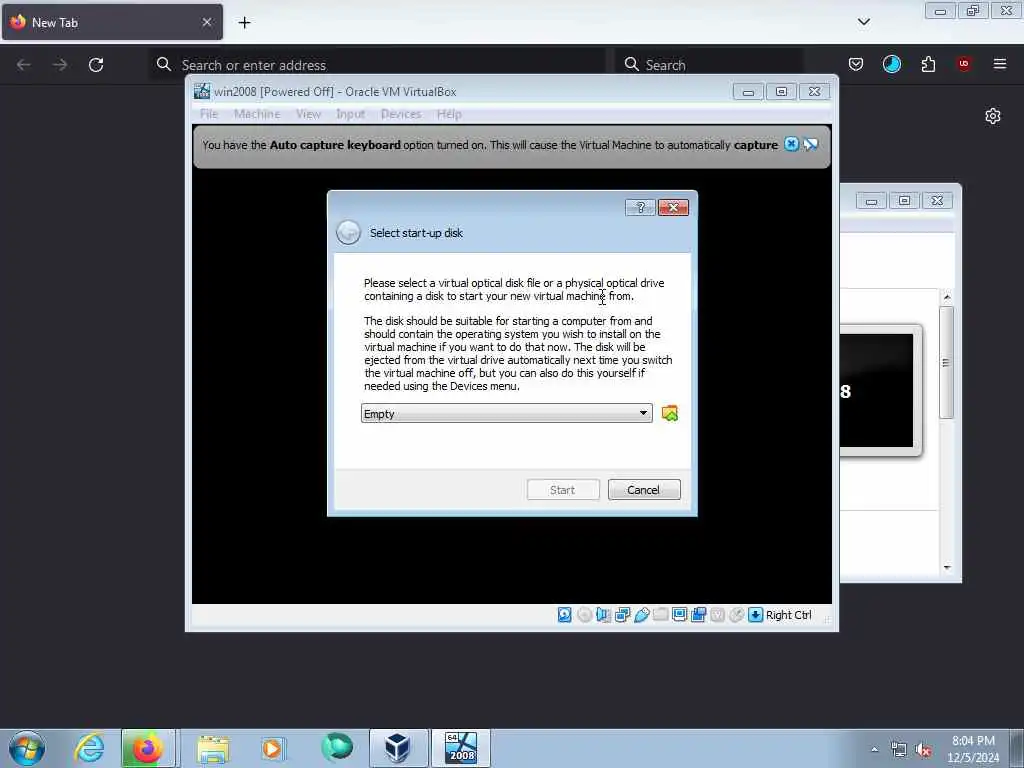
Task: Click the display settings indicator in status bar
Action: tap(679, 615)
